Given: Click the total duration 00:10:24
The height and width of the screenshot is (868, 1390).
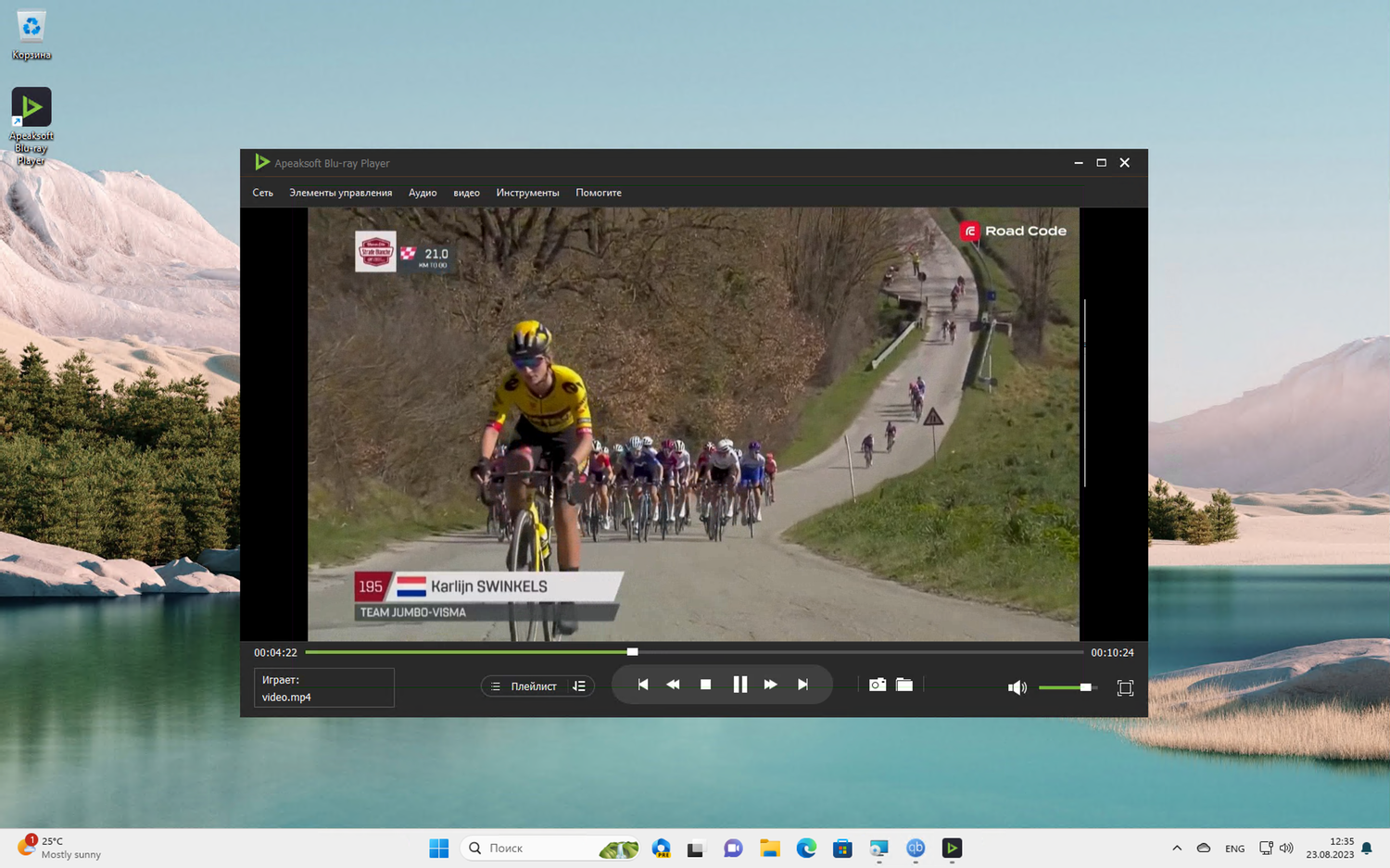Looking at the screenshot, I should (1112, 652).
